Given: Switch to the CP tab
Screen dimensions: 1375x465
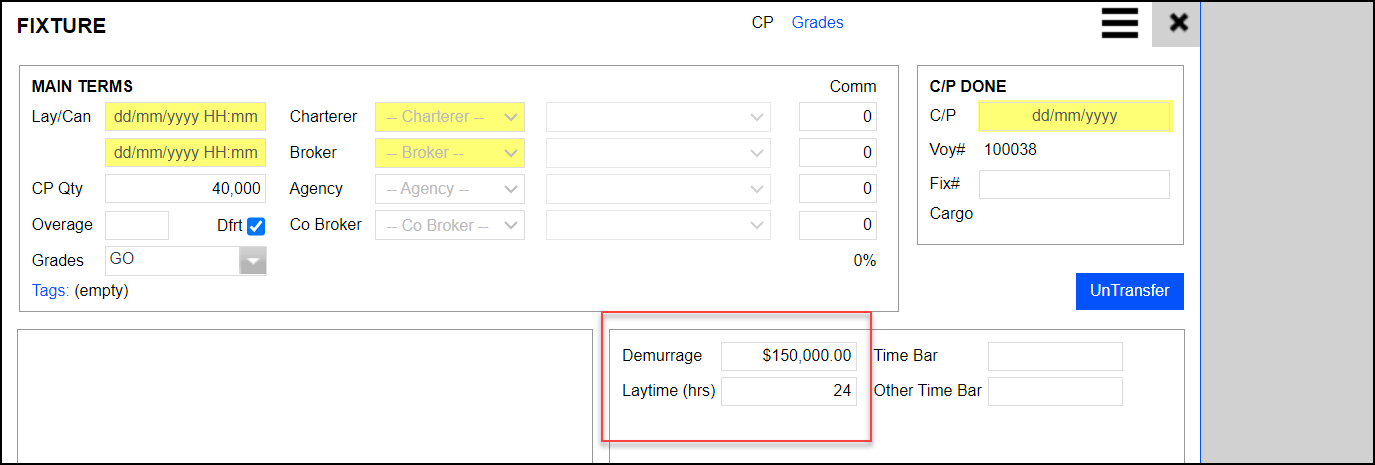Looking at the screenshot, I should (x=762, y=22).
